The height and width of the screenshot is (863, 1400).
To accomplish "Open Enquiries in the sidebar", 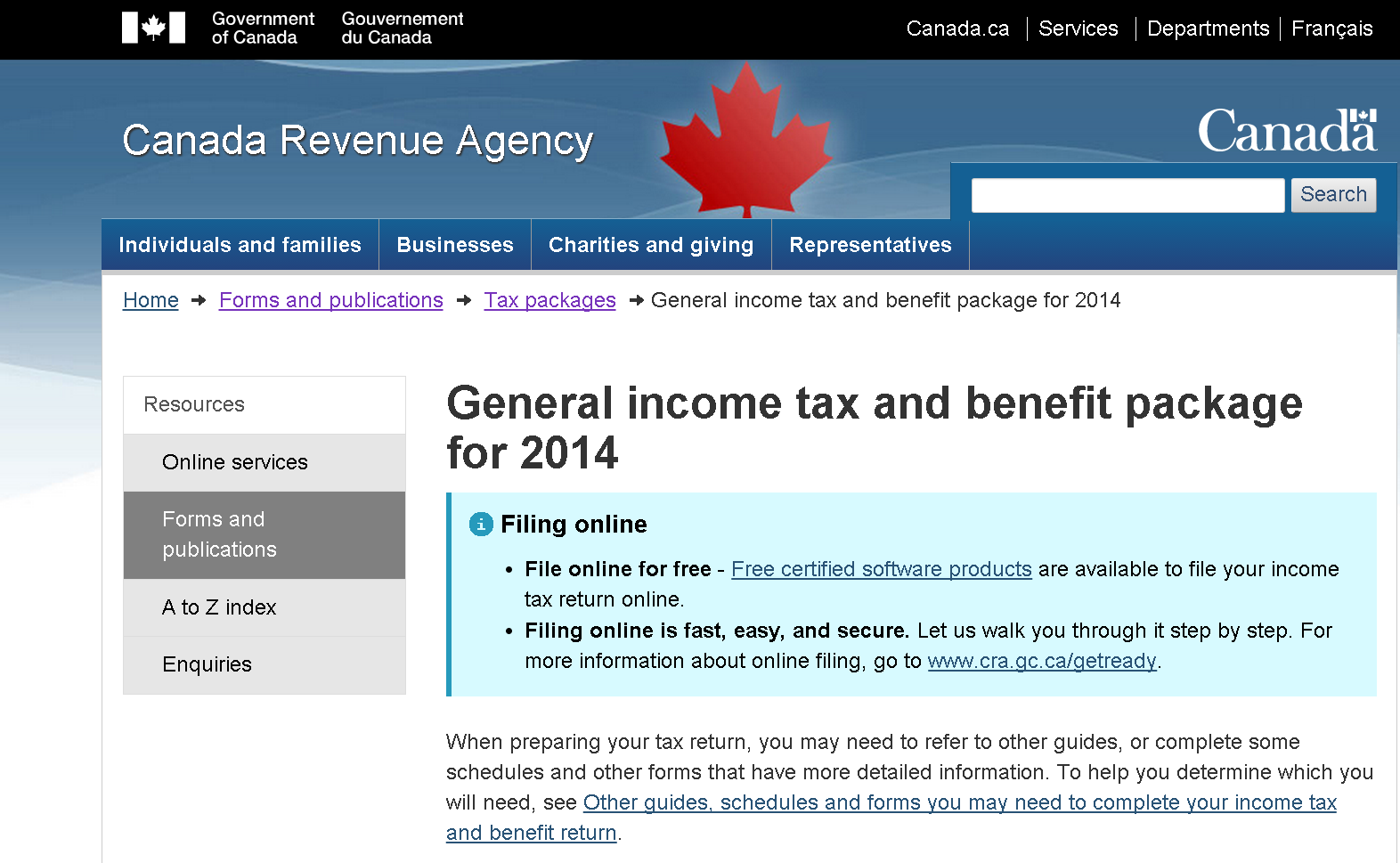I will (x=265, y=664).
